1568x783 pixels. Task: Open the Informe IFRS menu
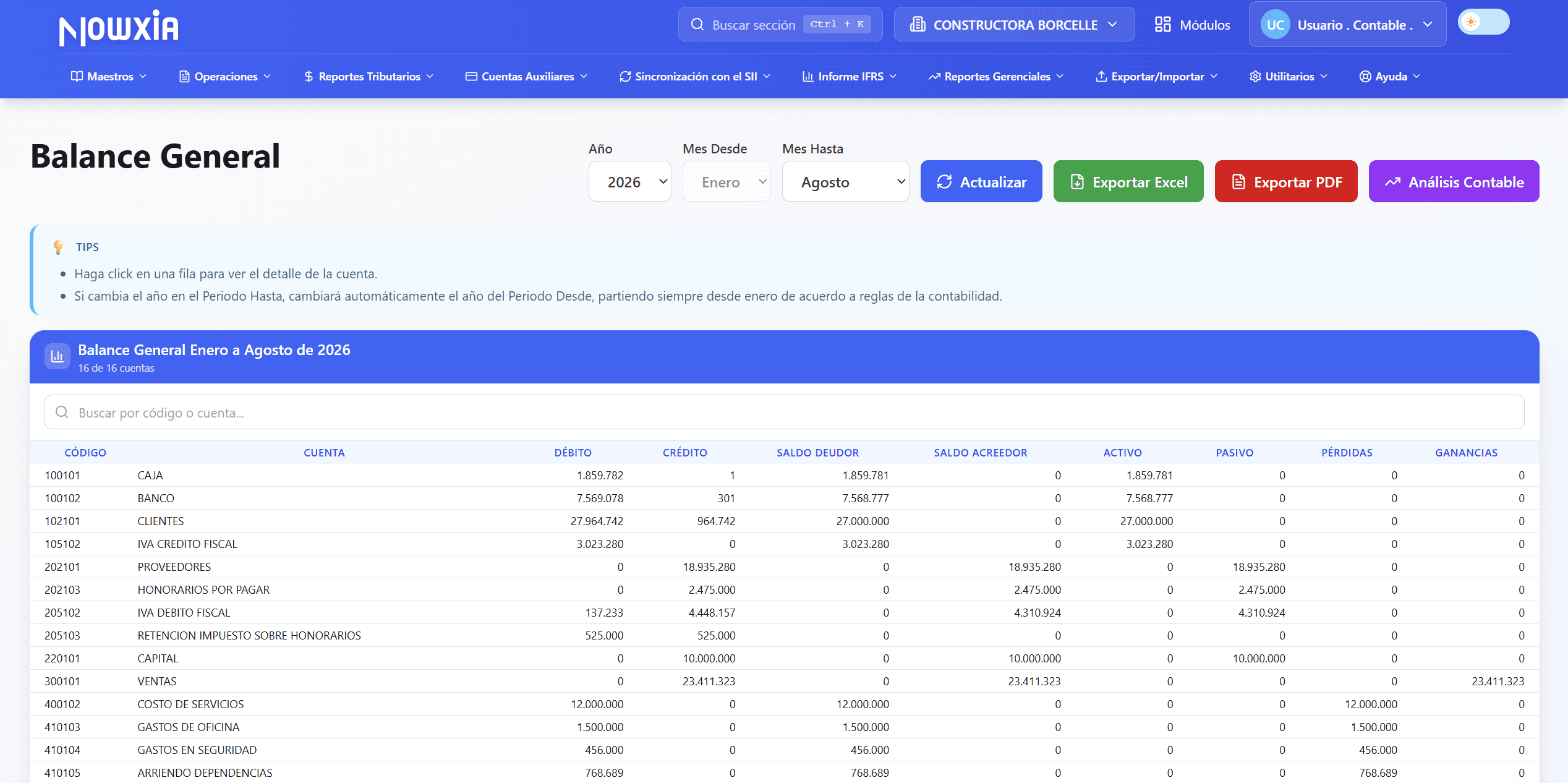coord(850,76)
